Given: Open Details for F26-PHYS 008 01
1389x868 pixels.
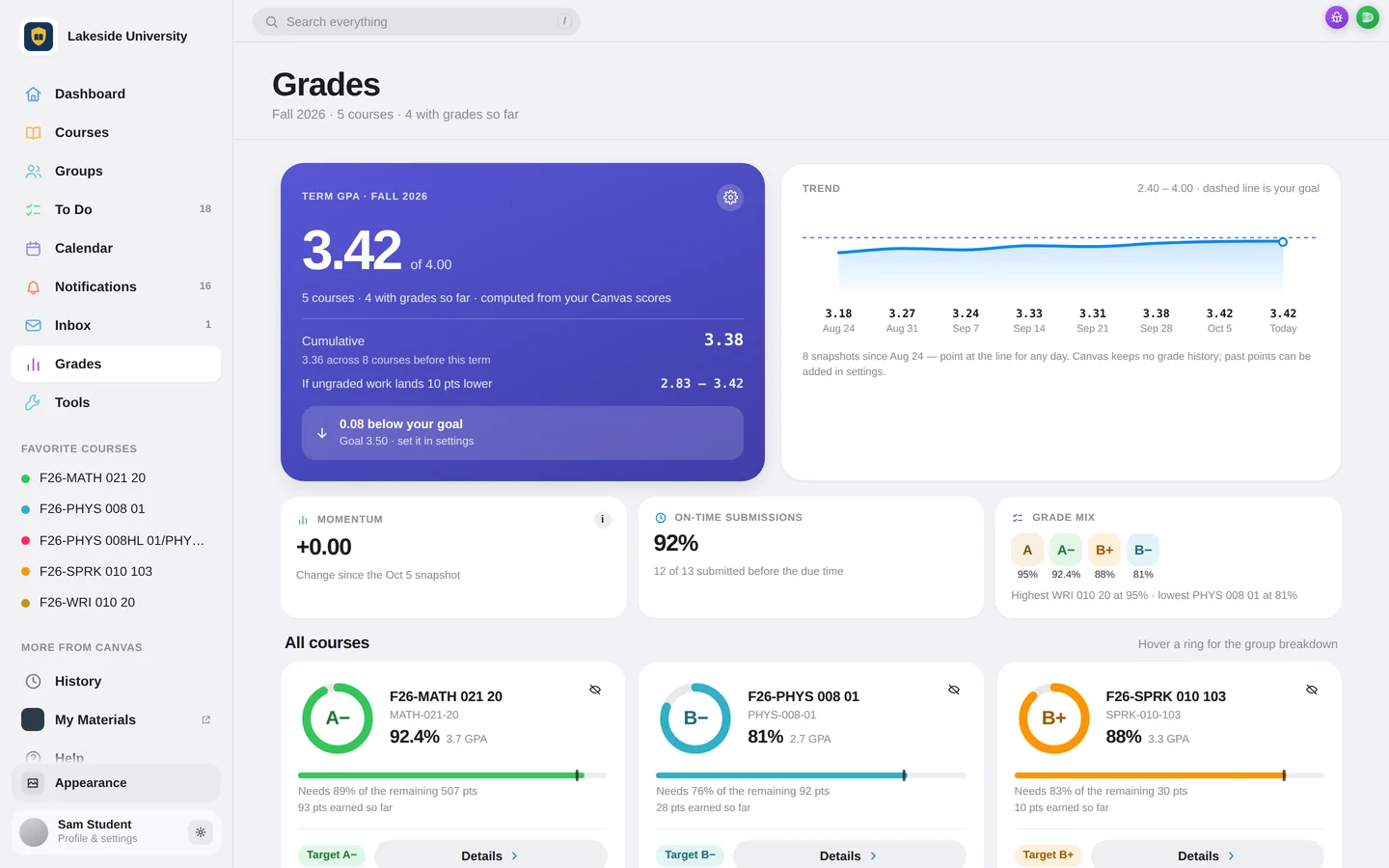Looking at the screenshot, I should click(x=850, y=855).
